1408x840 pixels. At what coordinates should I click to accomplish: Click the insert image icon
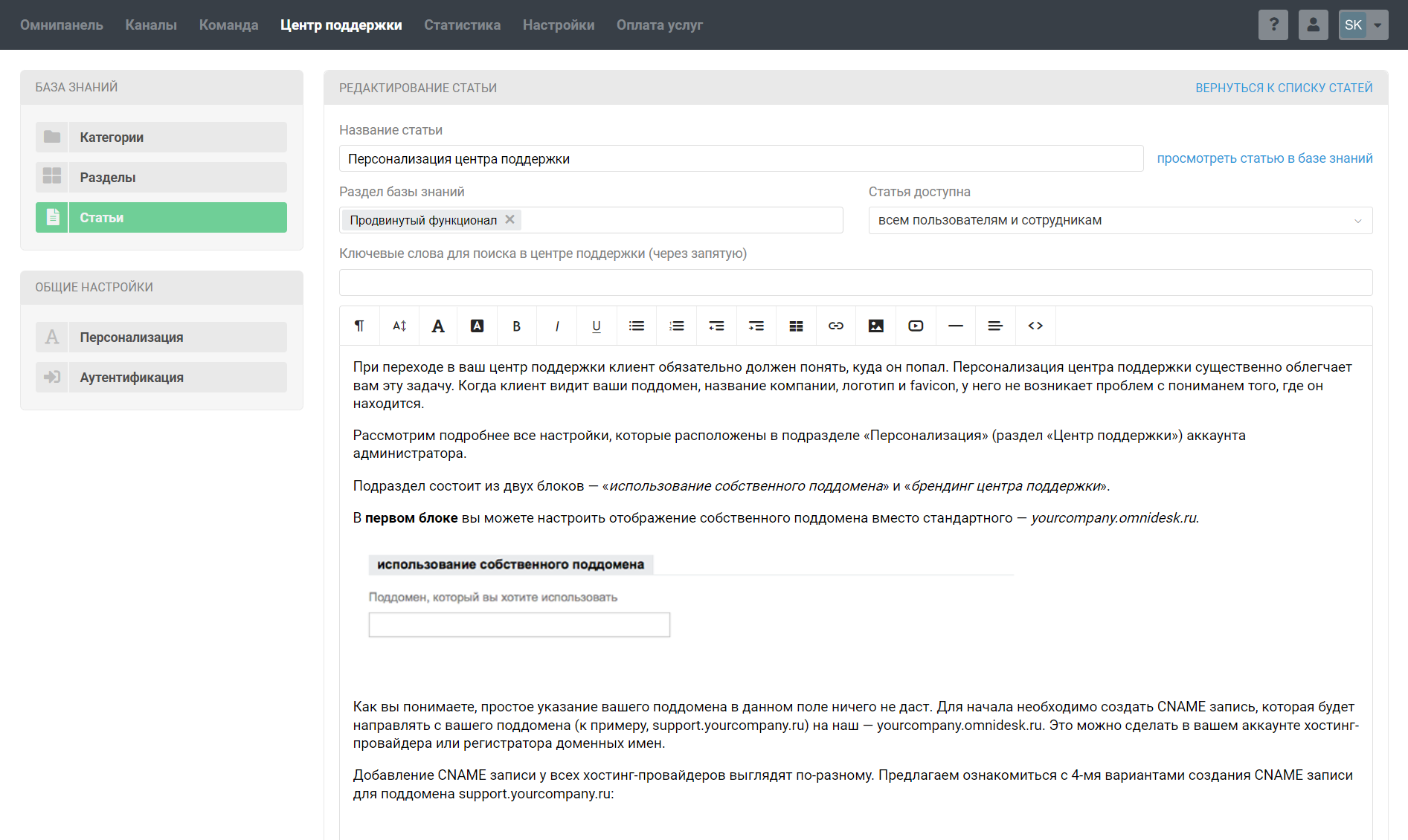[875, 326]
